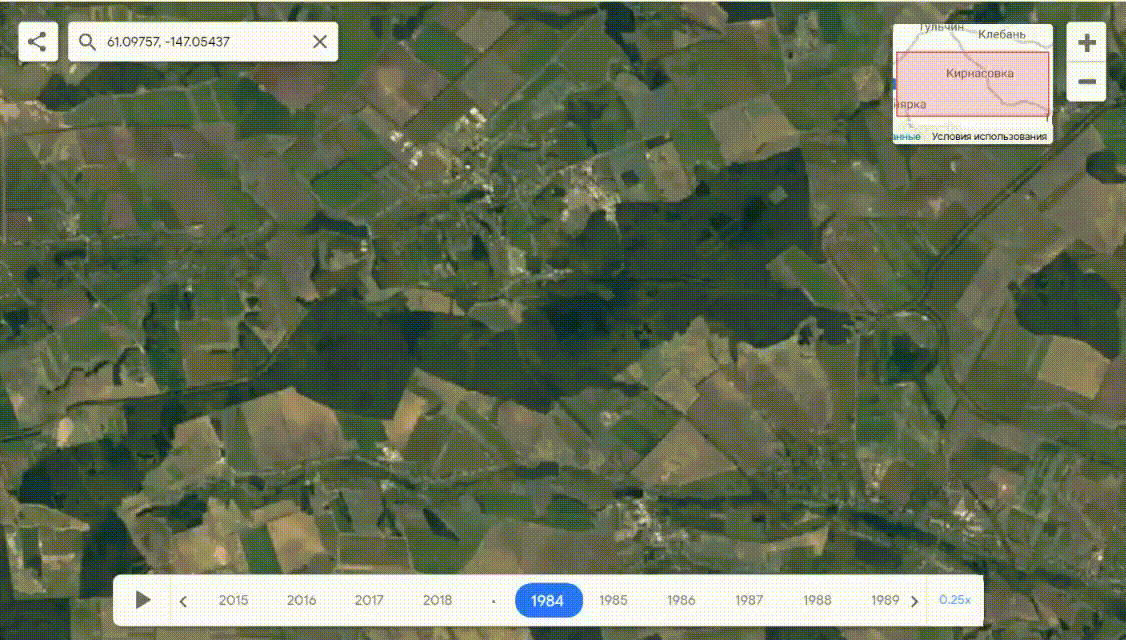Screen dimensions: 1126x640
Task: Open the 0.25x playback speed selector
Action: [954, 600]
